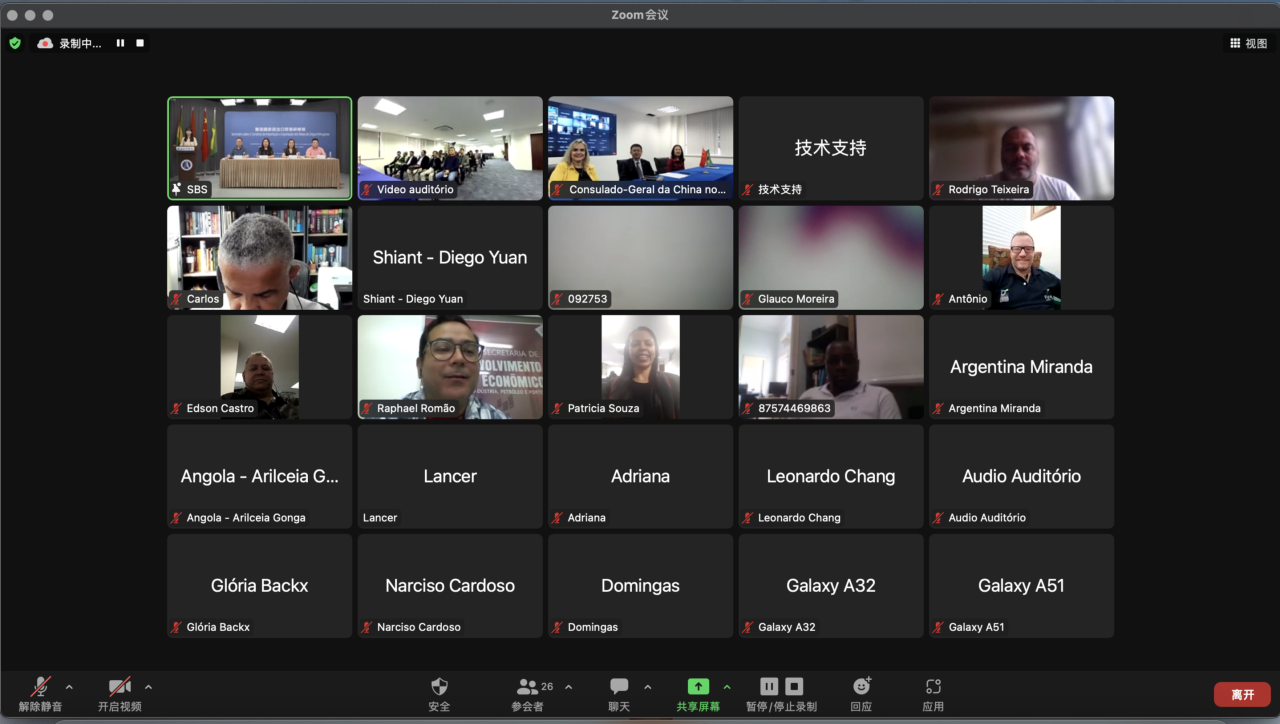This screenshot has width=1280, height=724.
Task: Click the green Share Screen (共享屏幕) icon
Action: click(x=698, y=687)
